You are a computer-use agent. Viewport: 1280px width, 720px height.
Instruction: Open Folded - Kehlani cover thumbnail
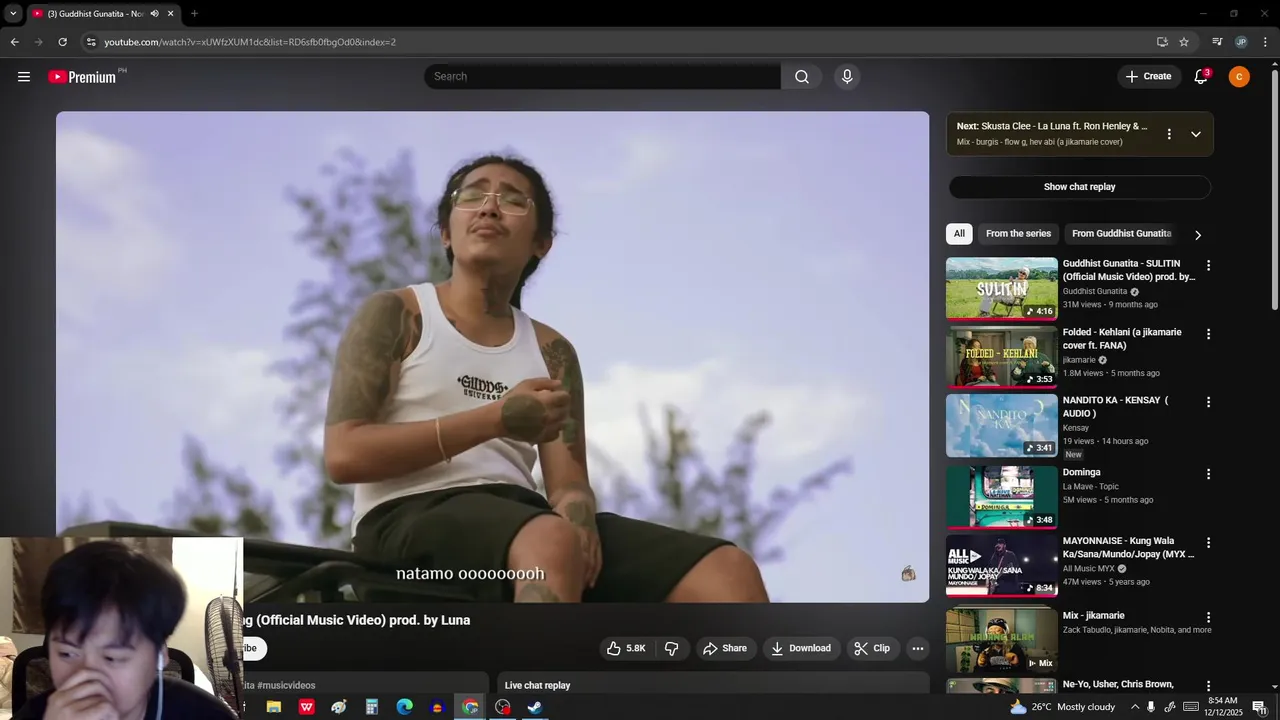[1002, 357]
